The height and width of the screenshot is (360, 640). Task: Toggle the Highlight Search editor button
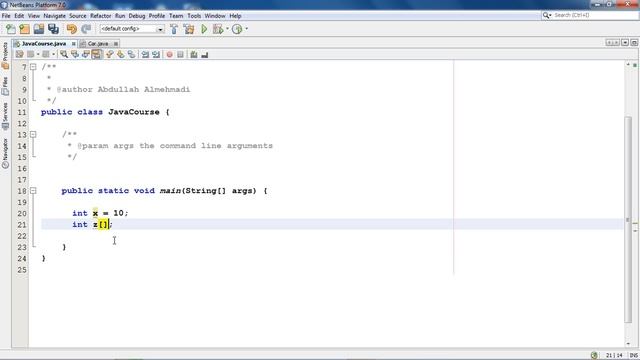(x=96, y=54)
